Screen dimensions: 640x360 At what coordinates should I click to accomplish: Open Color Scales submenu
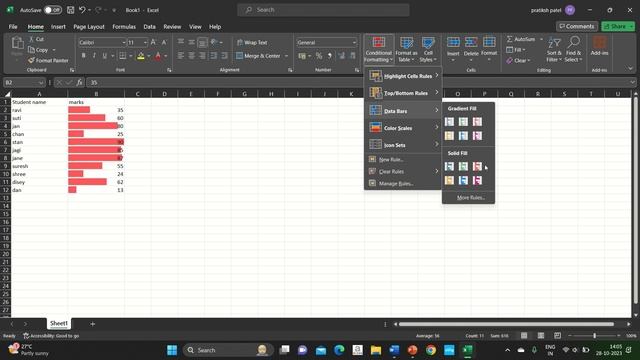point(403,128)
